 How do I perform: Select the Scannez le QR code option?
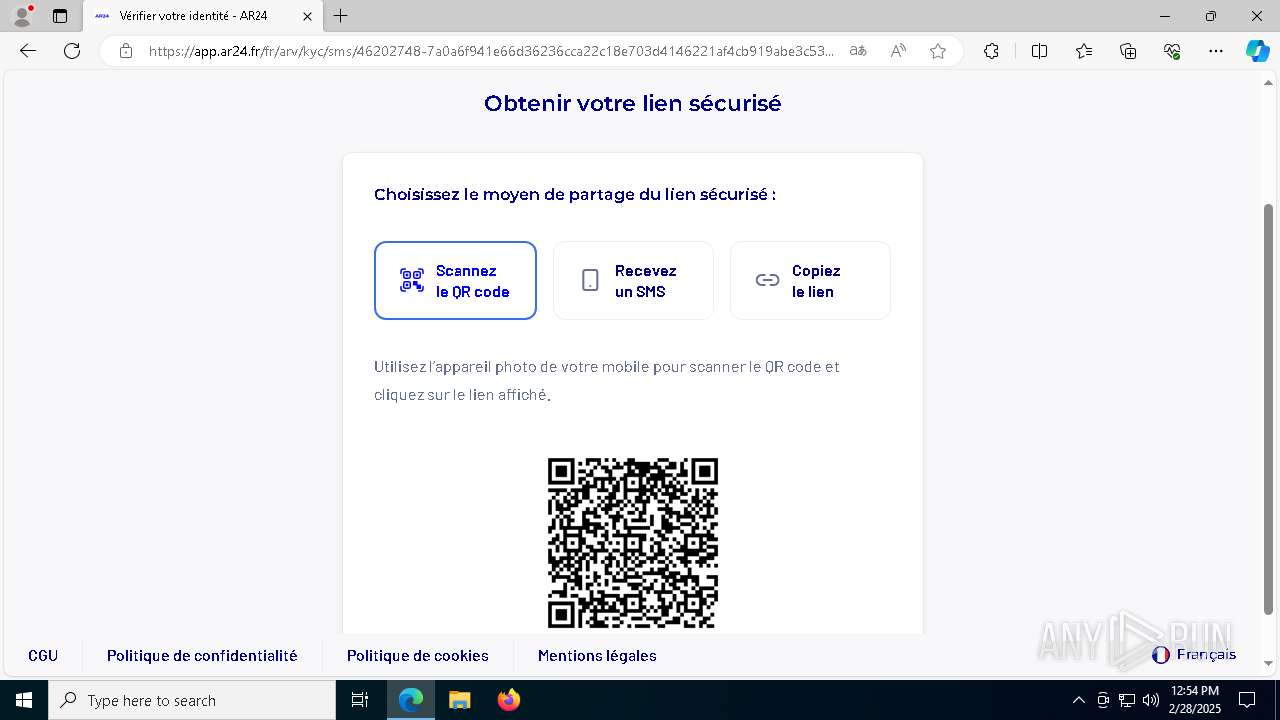[x=455, y=280]
